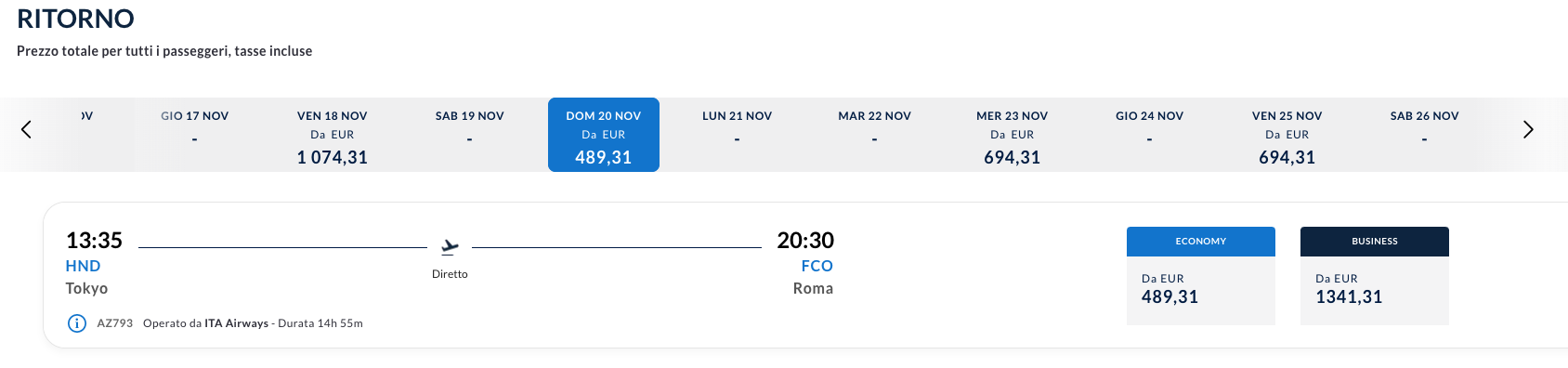Click the previous dates left arrow

tap(26, 129)
